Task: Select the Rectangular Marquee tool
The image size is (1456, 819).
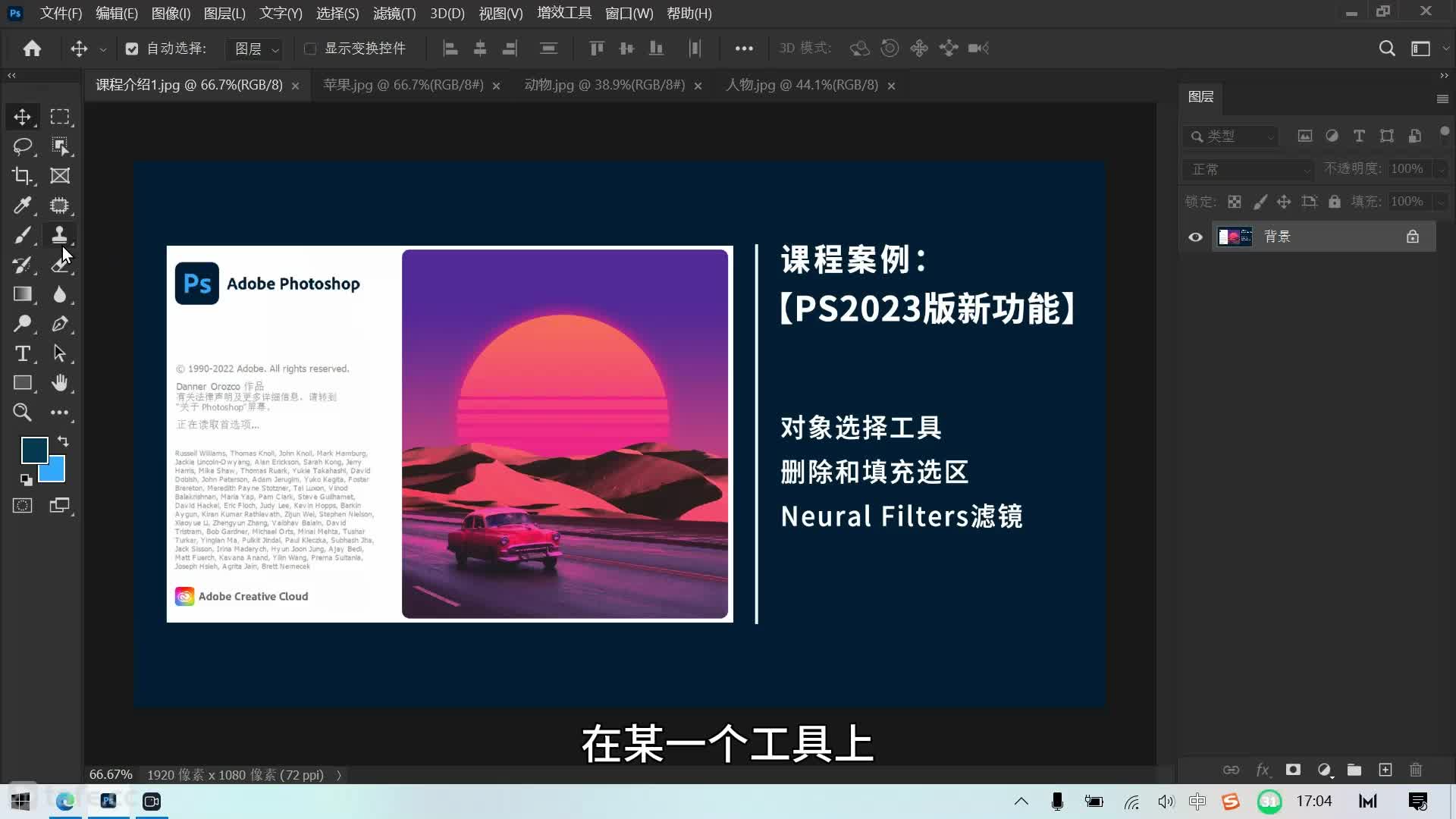Action: pos(60,117)
